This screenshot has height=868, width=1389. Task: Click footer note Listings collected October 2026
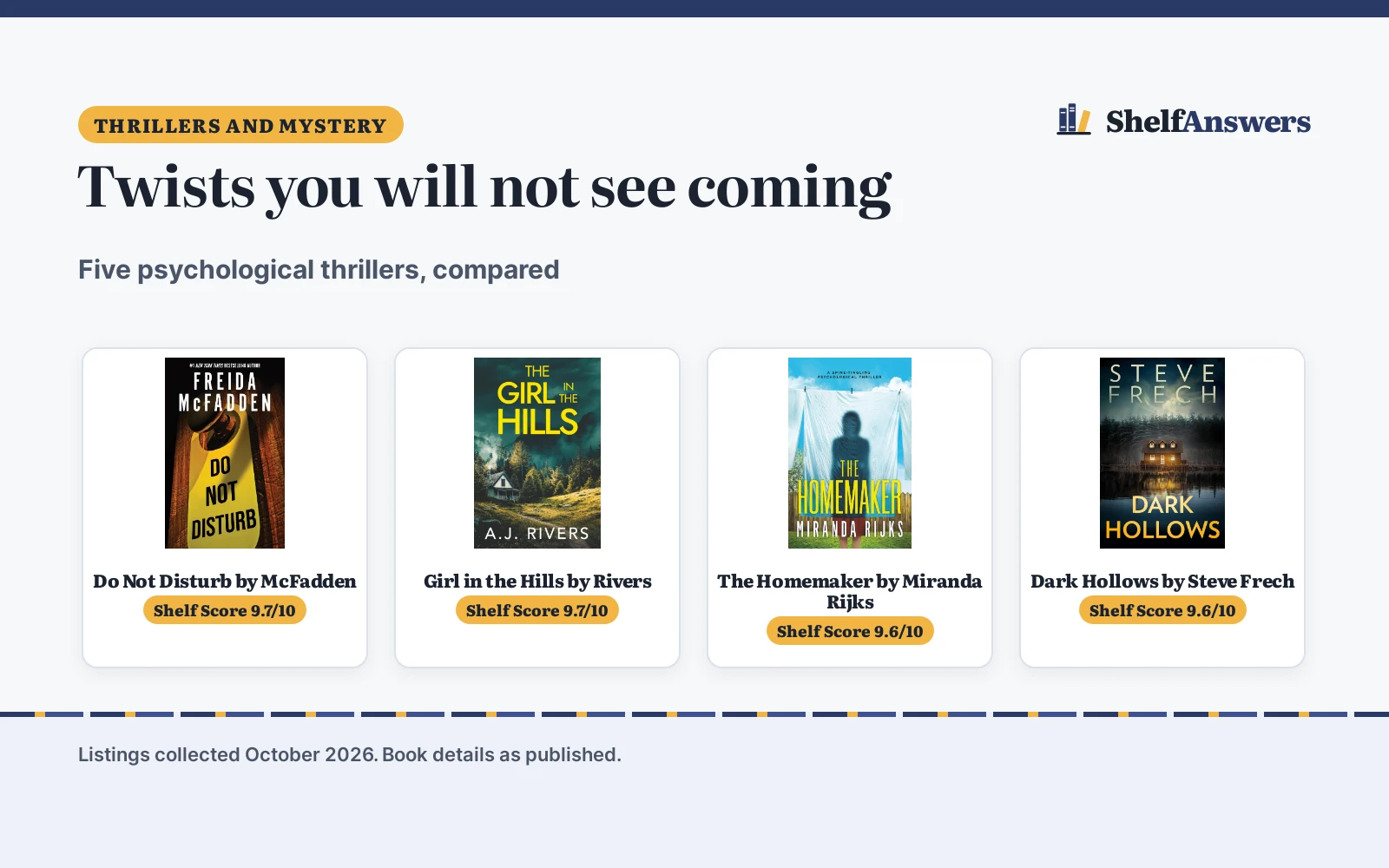(228, 754)
